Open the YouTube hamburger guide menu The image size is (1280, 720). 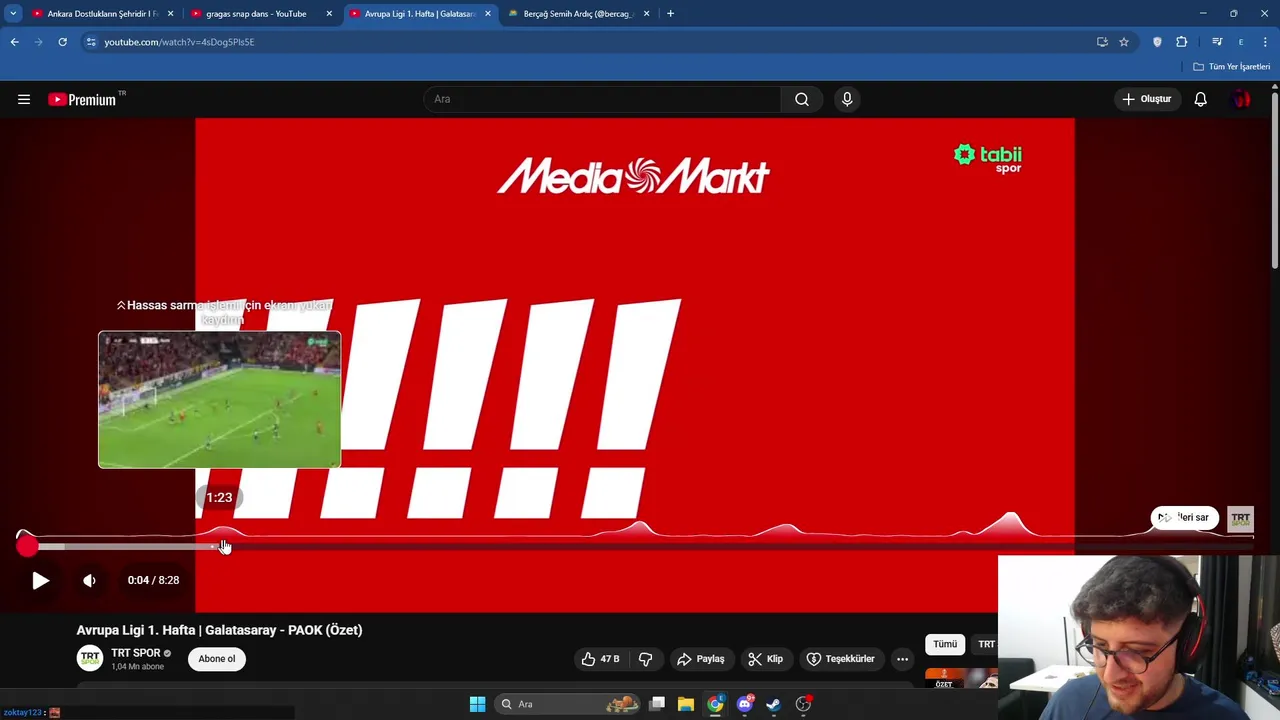click(24, 99)
